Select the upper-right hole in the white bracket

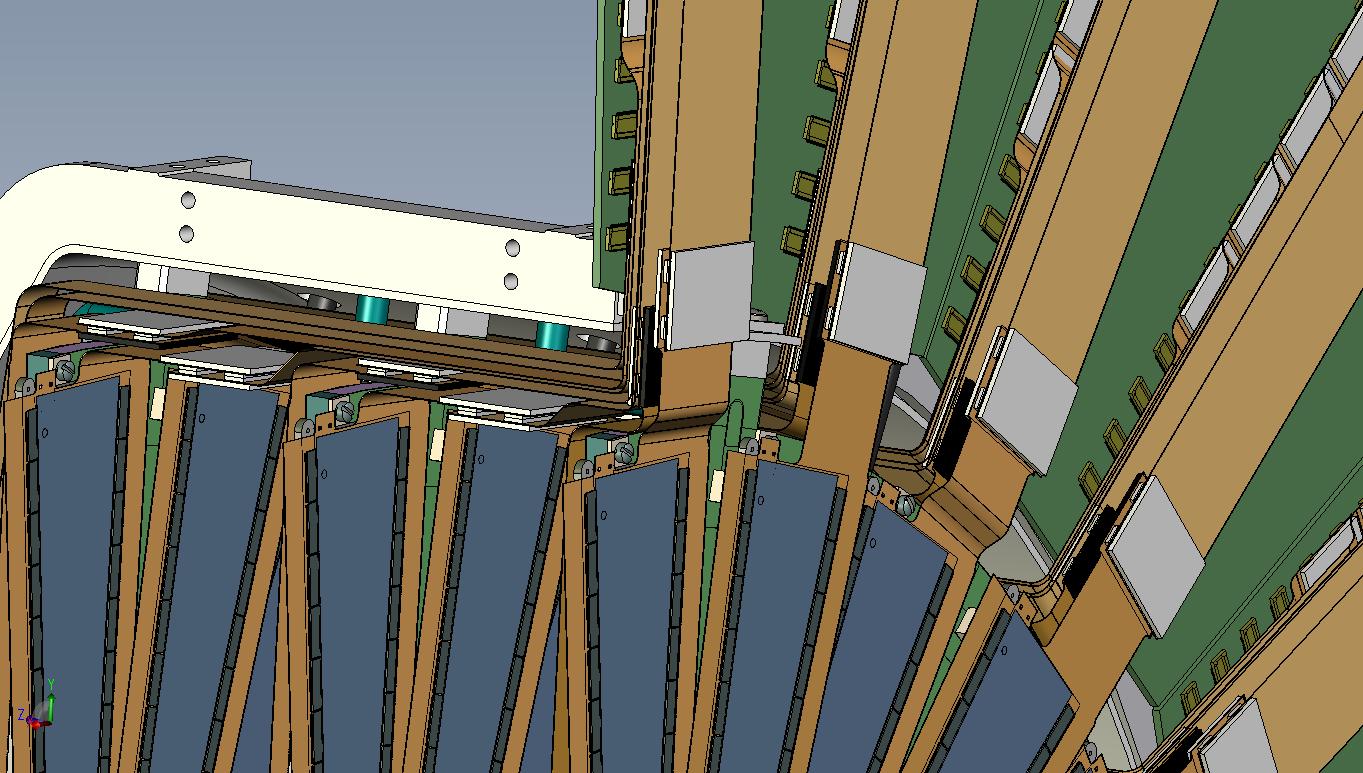click(513, 248)
